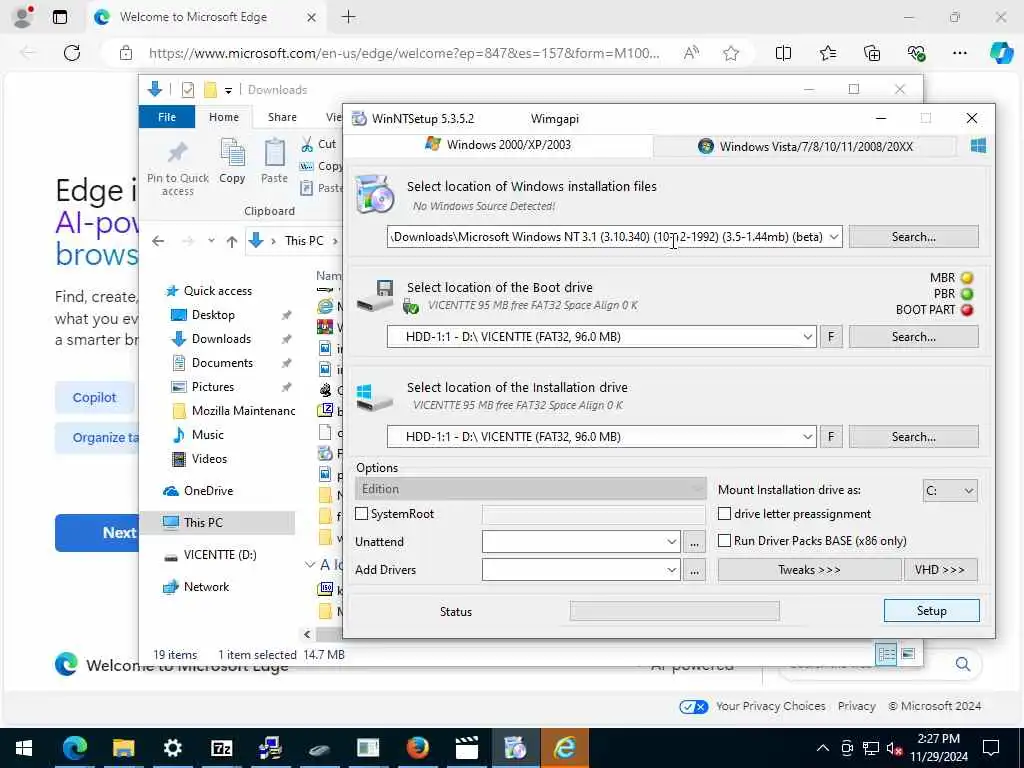Viewport: 1024px width, 768px height.
Task: Open Tweaks >>> options
Action: (x=809, y=570)
